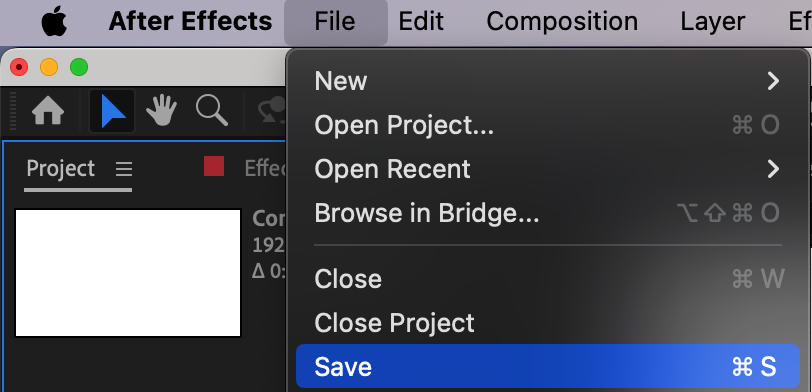Click the red Effect Controls label square
This screenshot has height=392, width=812.
(214, 166)
